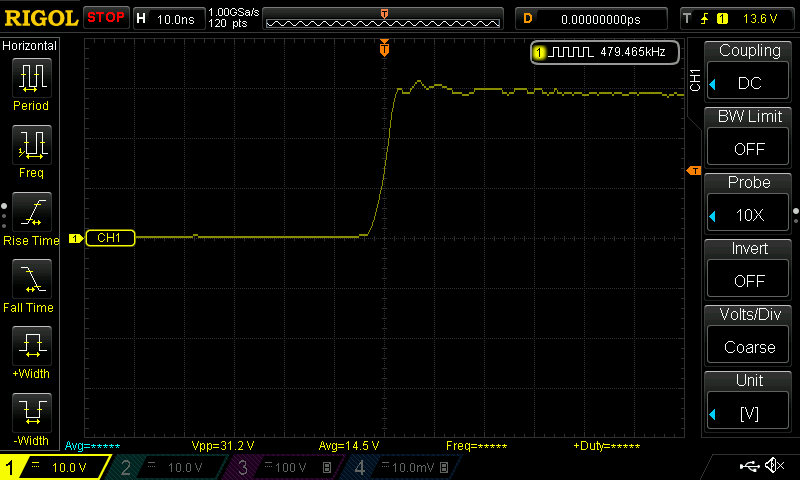Toggle Volts/Div Coarse setting
The width and height of the screenshot is (800, 480).
[748, 346]
